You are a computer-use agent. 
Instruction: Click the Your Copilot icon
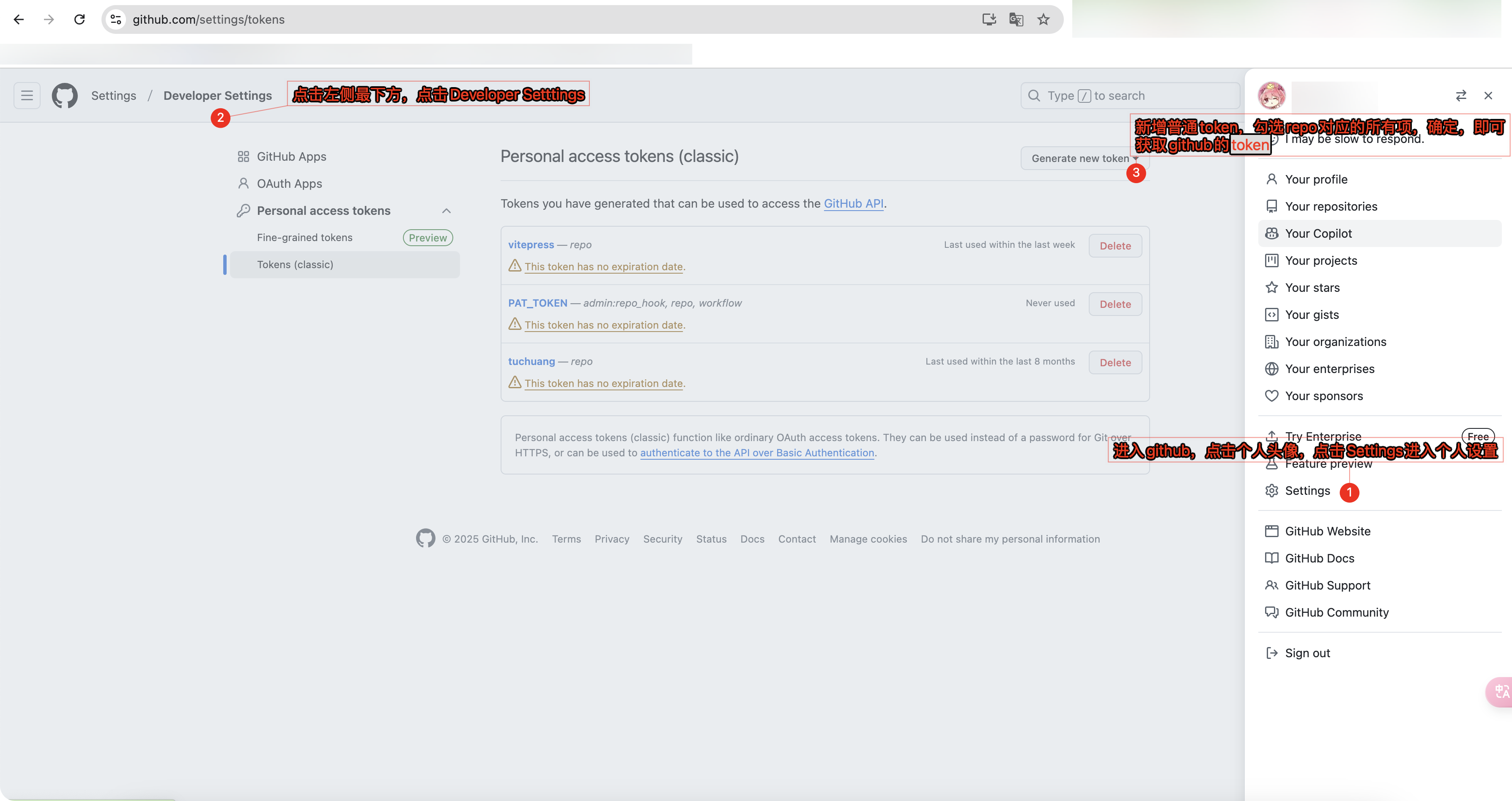pos(1271,233)
